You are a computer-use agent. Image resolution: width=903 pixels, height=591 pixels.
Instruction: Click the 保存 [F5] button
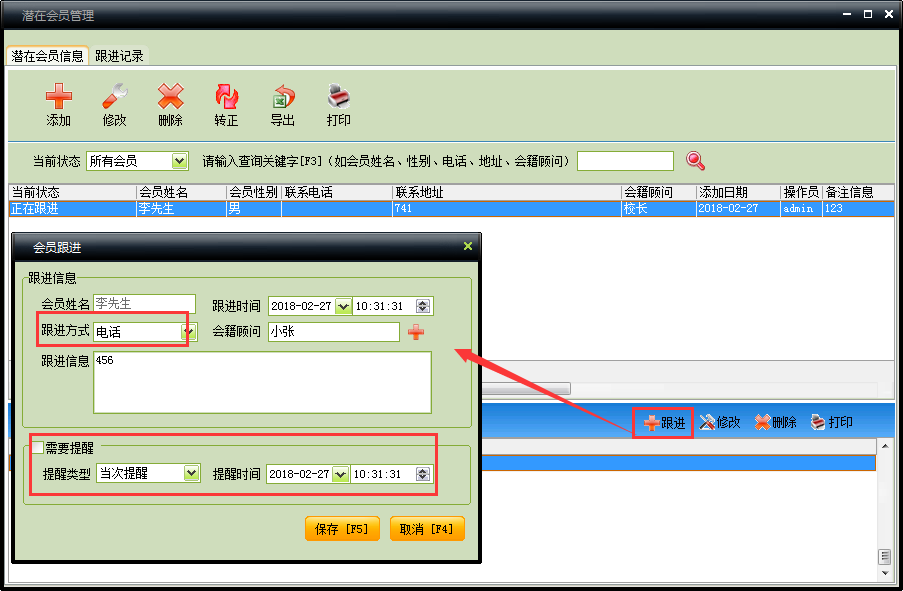tap(342, 529)
